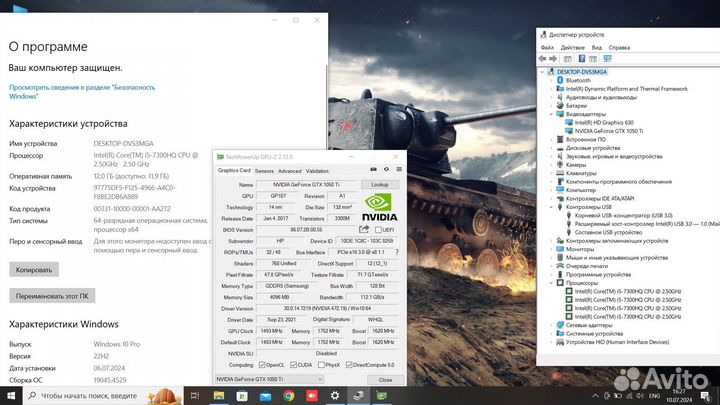Screen dimensions: 720x405
Task: Toggle the OpenCL checkbox
Action: pyautogui.click(x=262, y=365)
